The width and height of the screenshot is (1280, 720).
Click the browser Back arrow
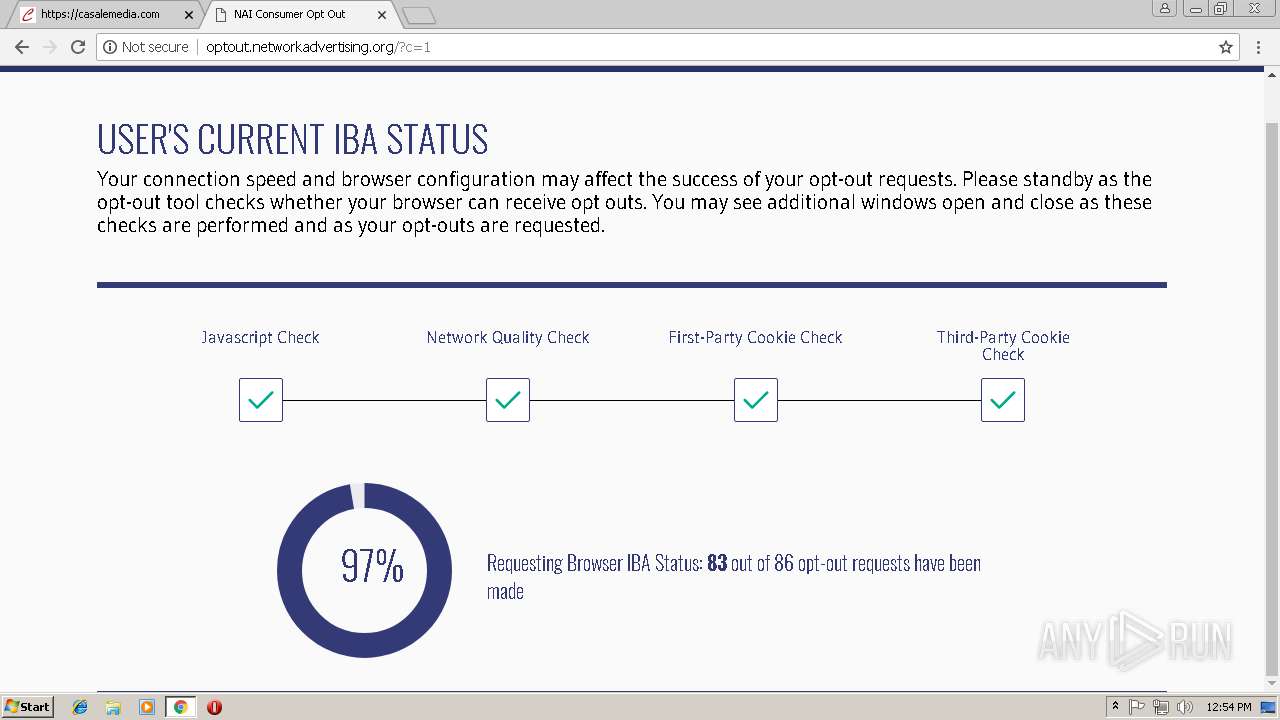[22, 47]
